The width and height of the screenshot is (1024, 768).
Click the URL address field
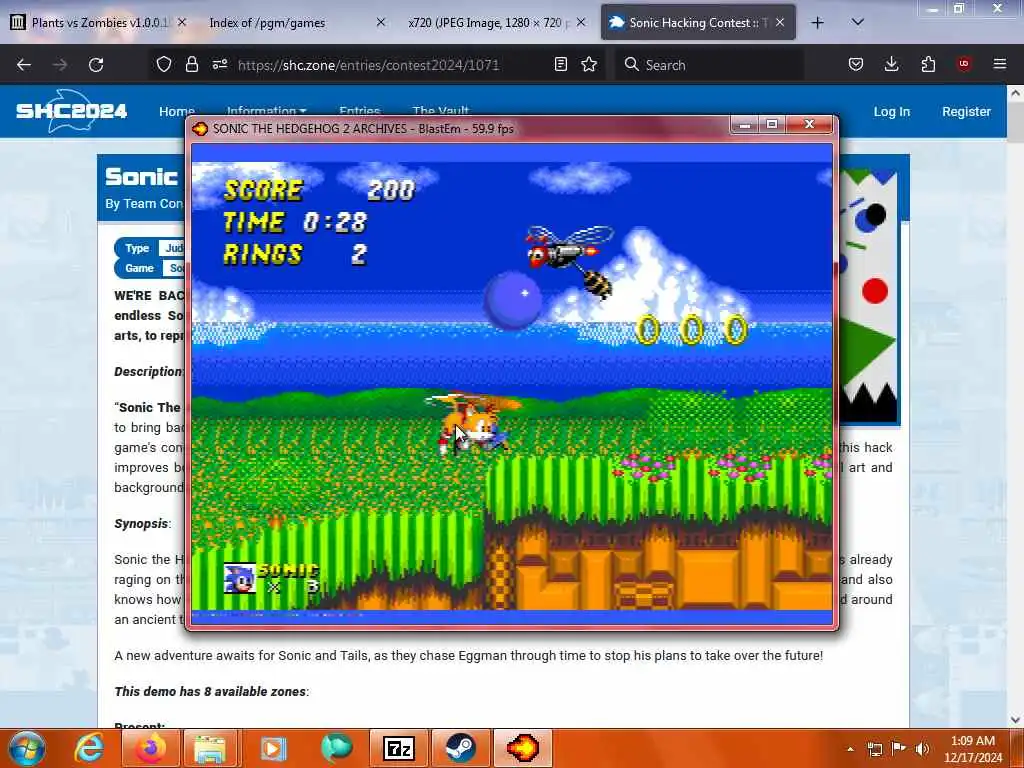tap(368, 65)
